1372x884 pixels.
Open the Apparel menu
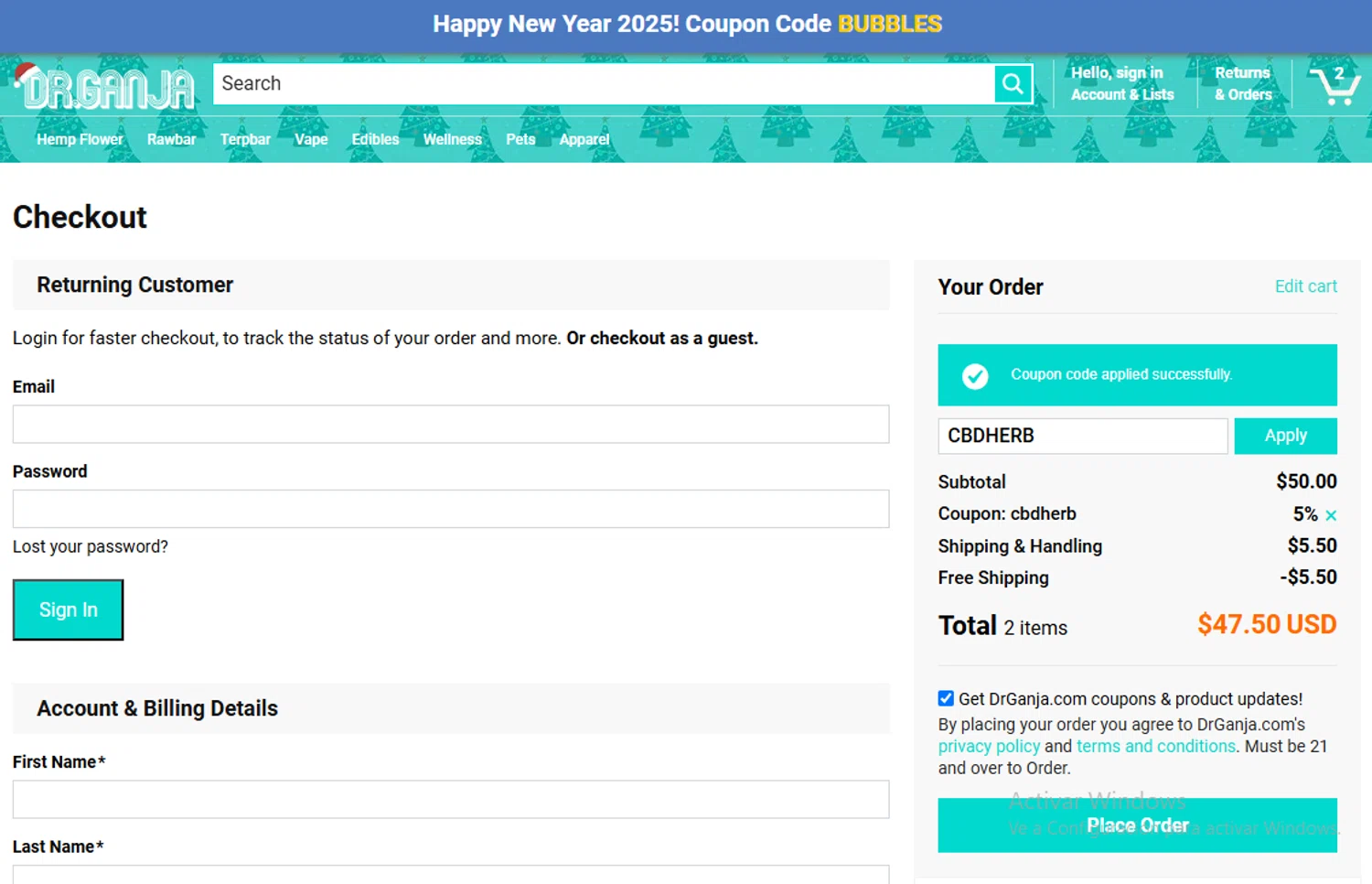point(584,139)
